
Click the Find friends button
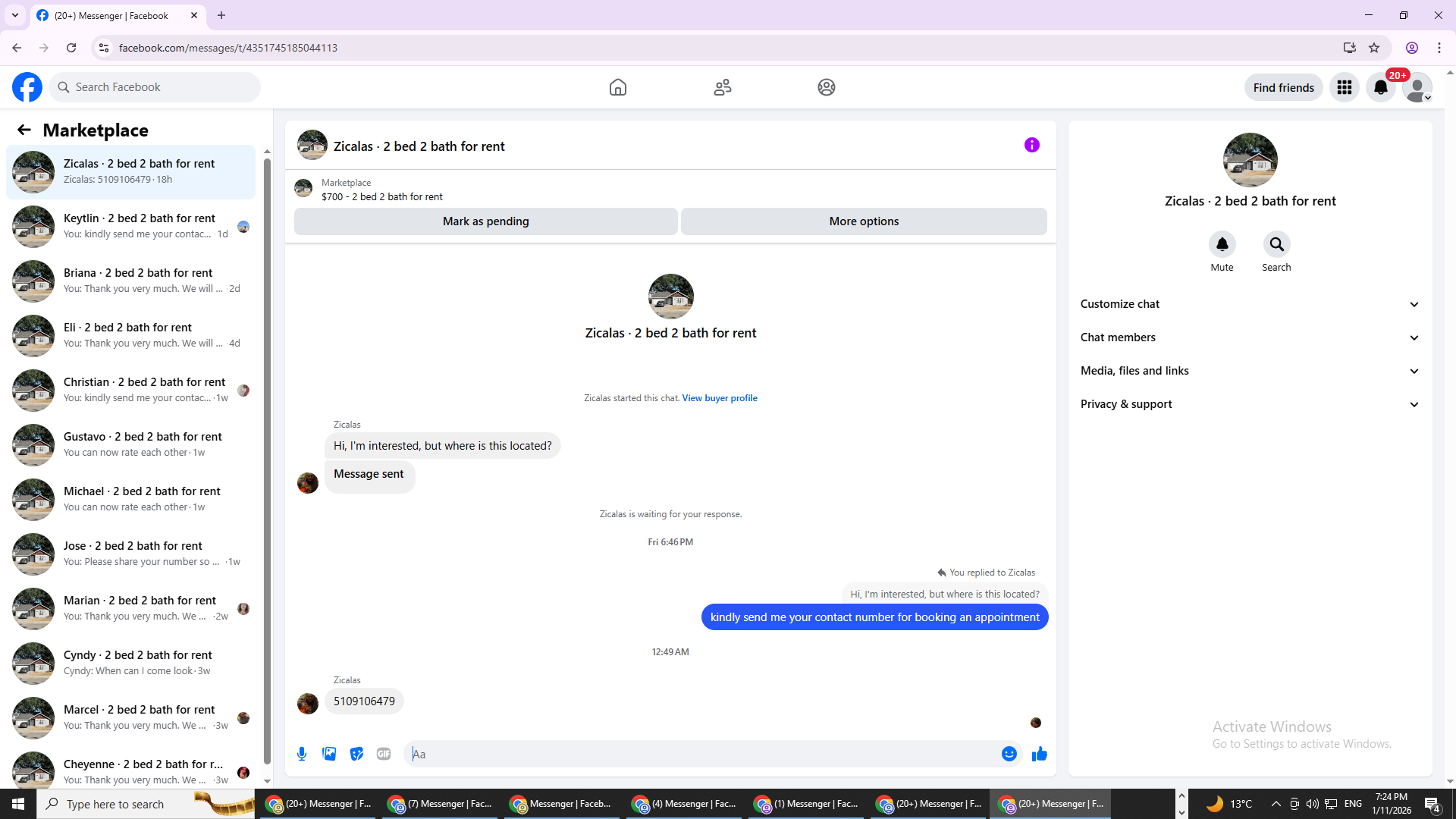point(1284,87)
